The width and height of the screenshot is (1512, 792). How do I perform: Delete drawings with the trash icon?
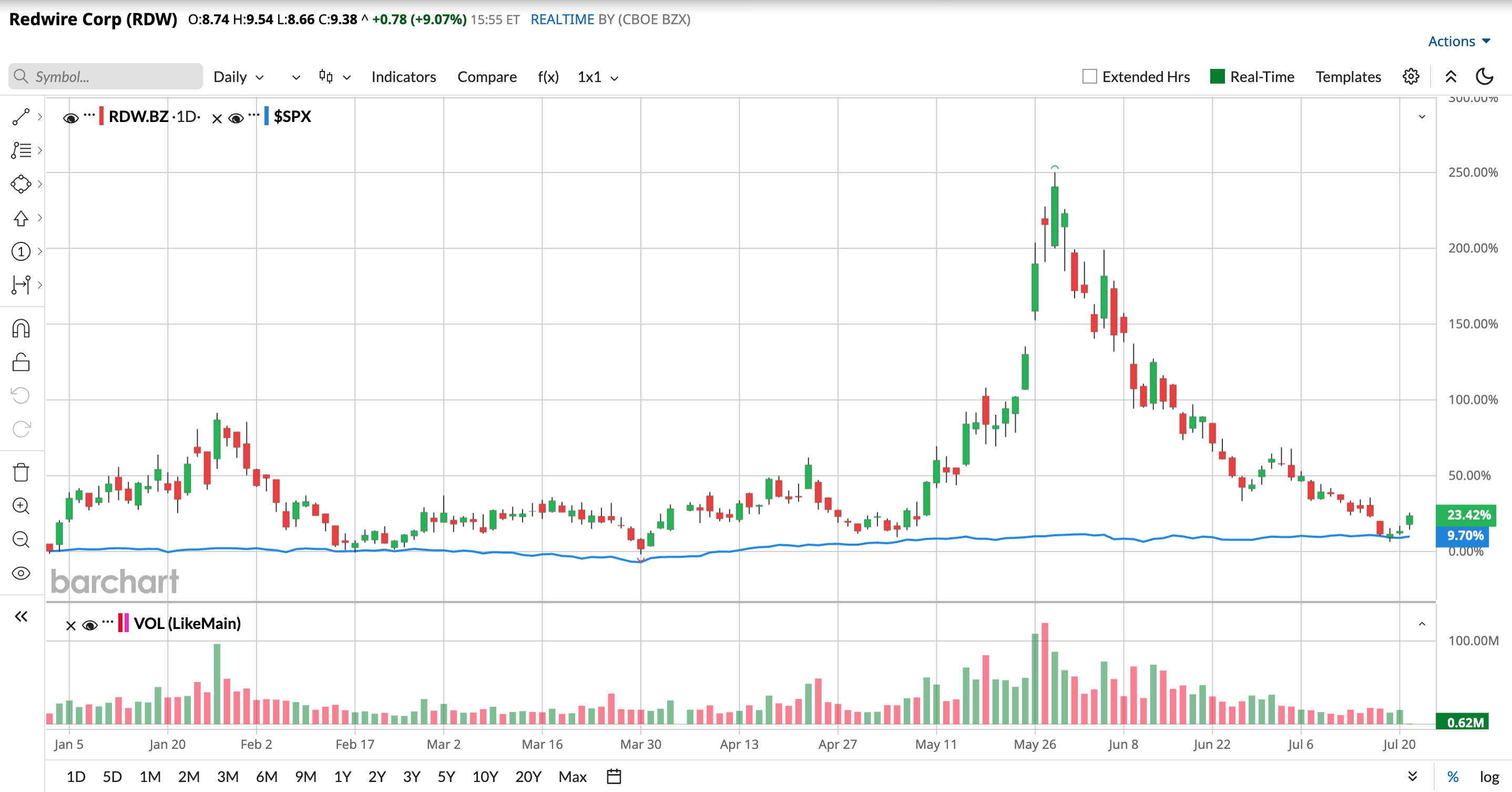(21, 472)
